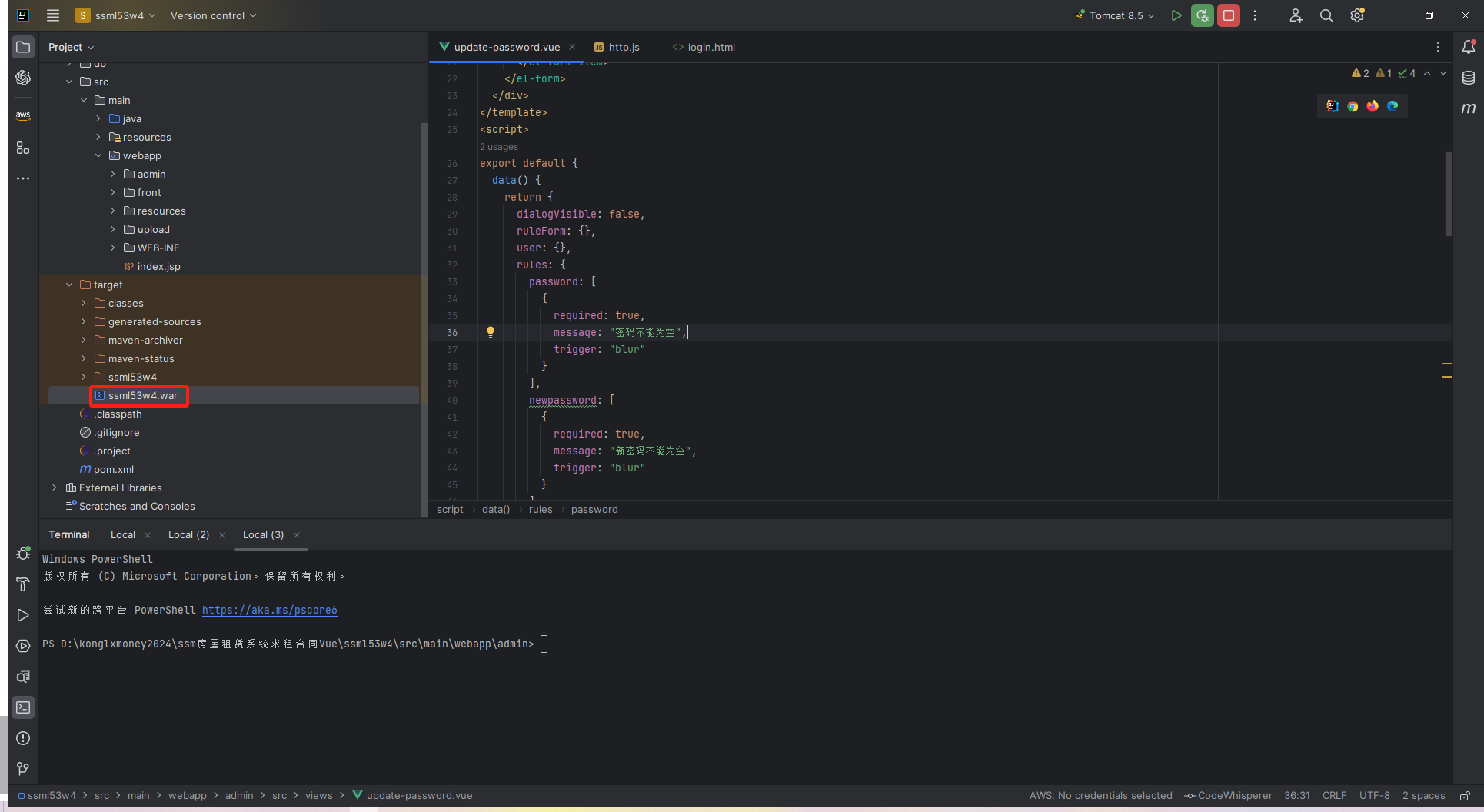Open the Maven tool window
This screenshot has width=1484, height=812.
[1468, 108]
